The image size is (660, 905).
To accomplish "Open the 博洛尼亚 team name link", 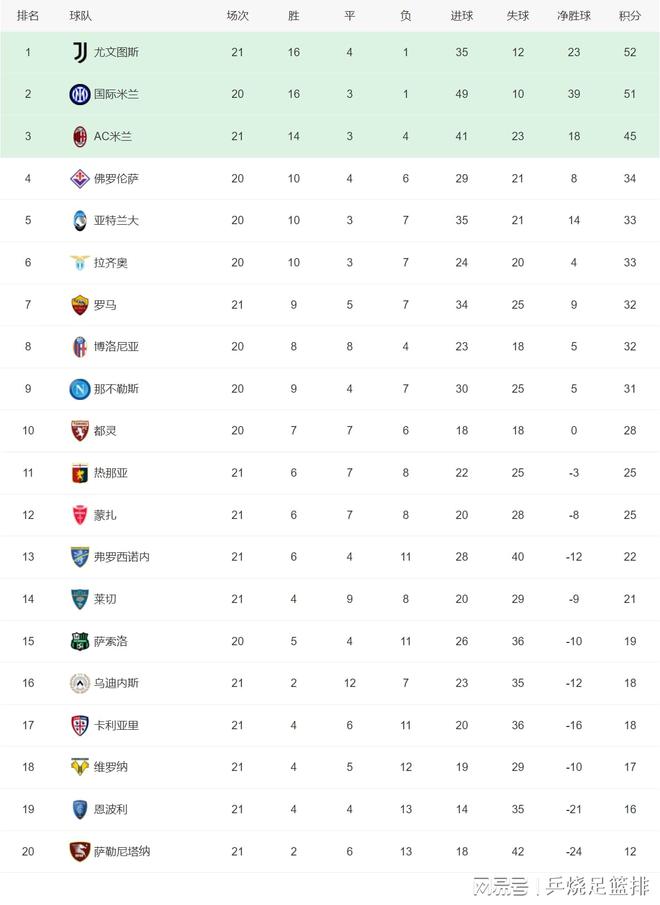I will 116,347.
